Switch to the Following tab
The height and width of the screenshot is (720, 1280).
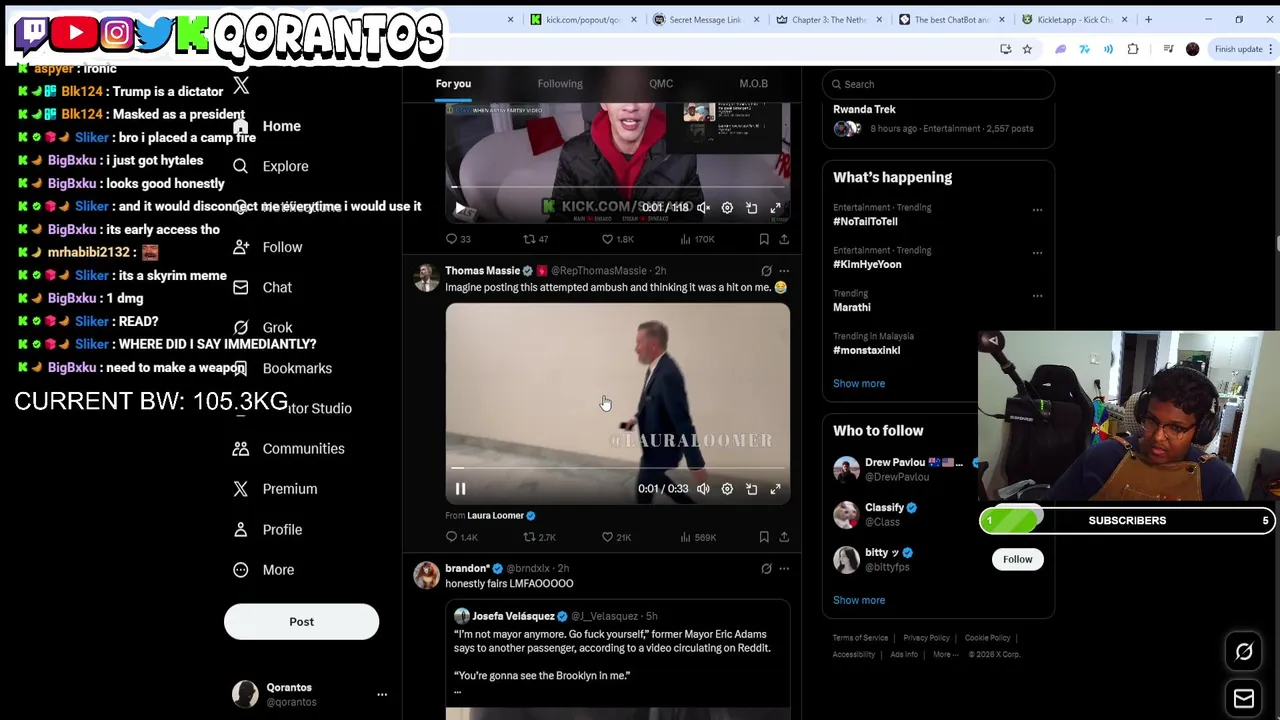tap(560, 84)
